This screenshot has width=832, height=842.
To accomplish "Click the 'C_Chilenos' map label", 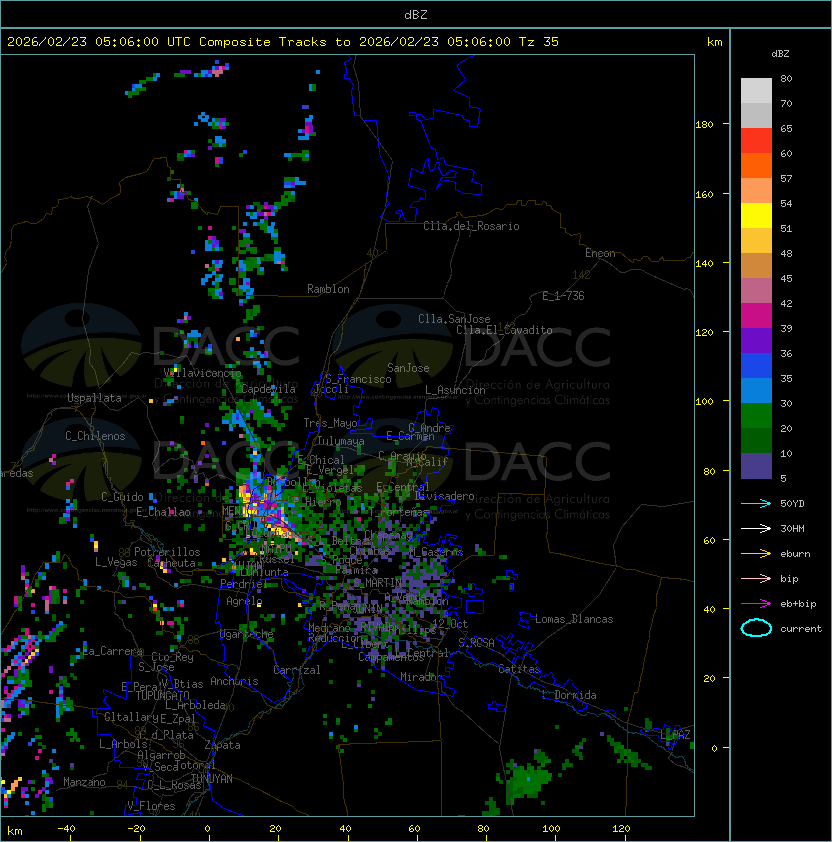I will pyautogui.click(x=95, y=436).
